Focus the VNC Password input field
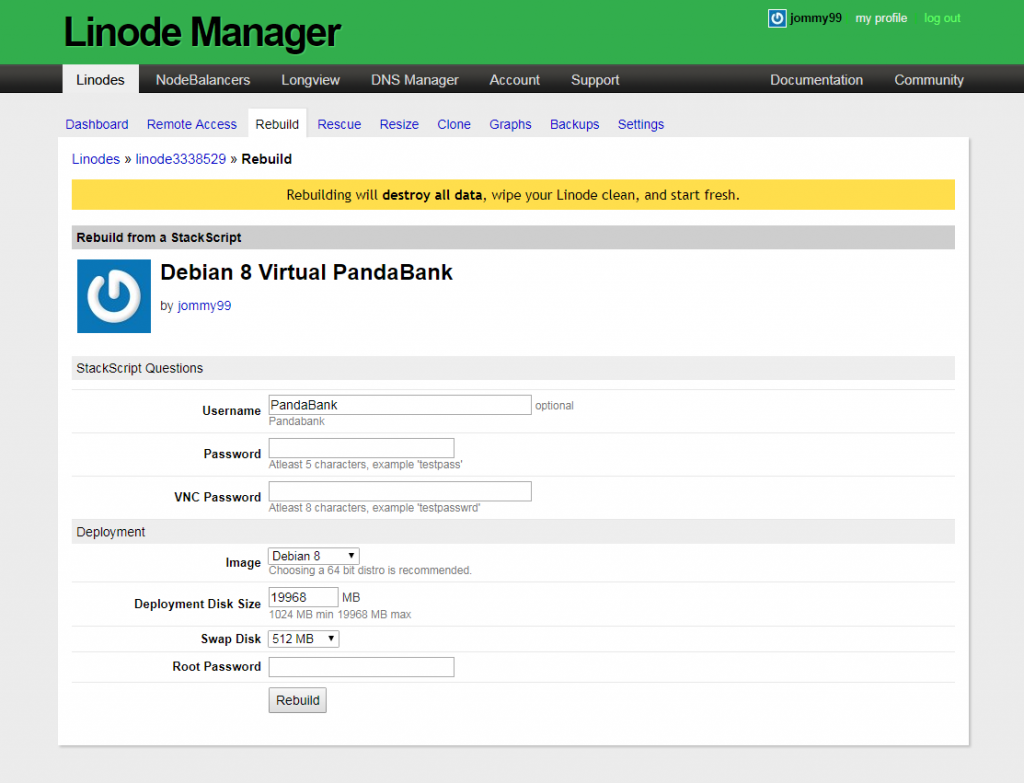1024x783 pixels. [x=400, y=491]
